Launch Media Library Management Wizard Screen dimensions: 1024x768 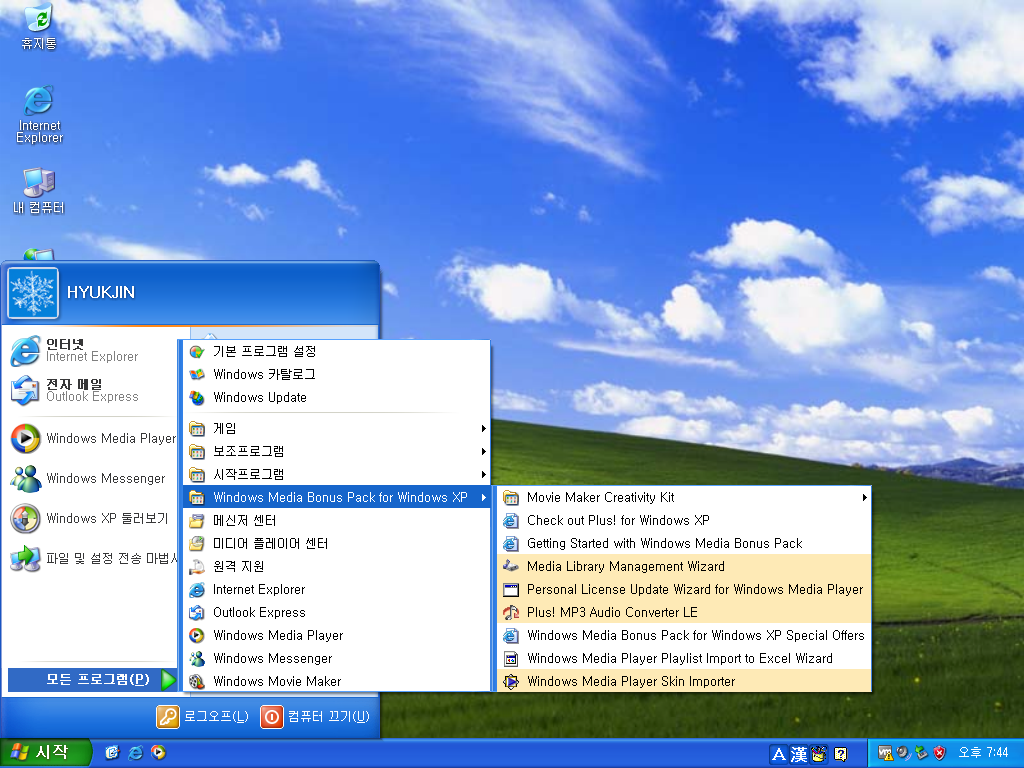pos(684,566)
